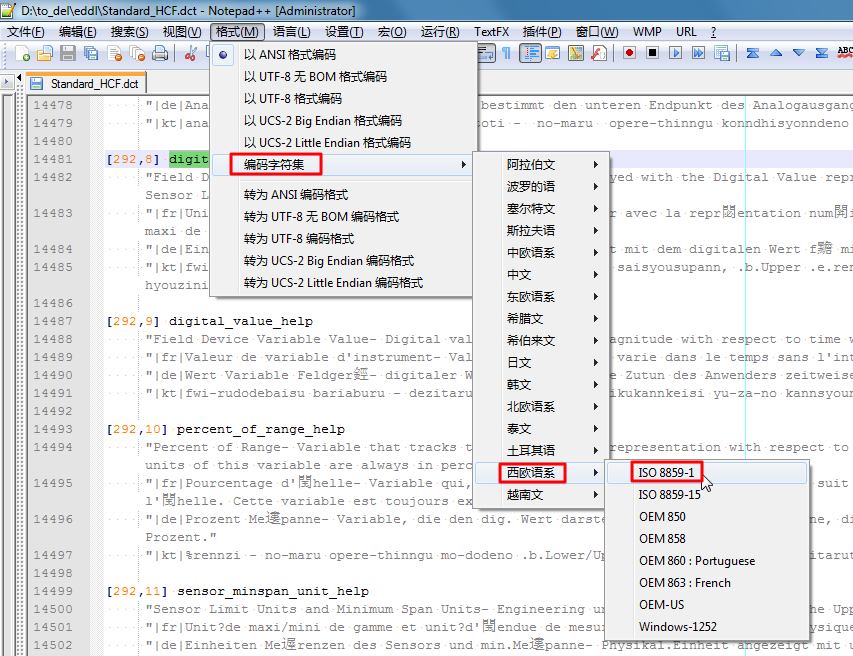
Task: Click the Playback macro icon
Action: coord(675,53)
